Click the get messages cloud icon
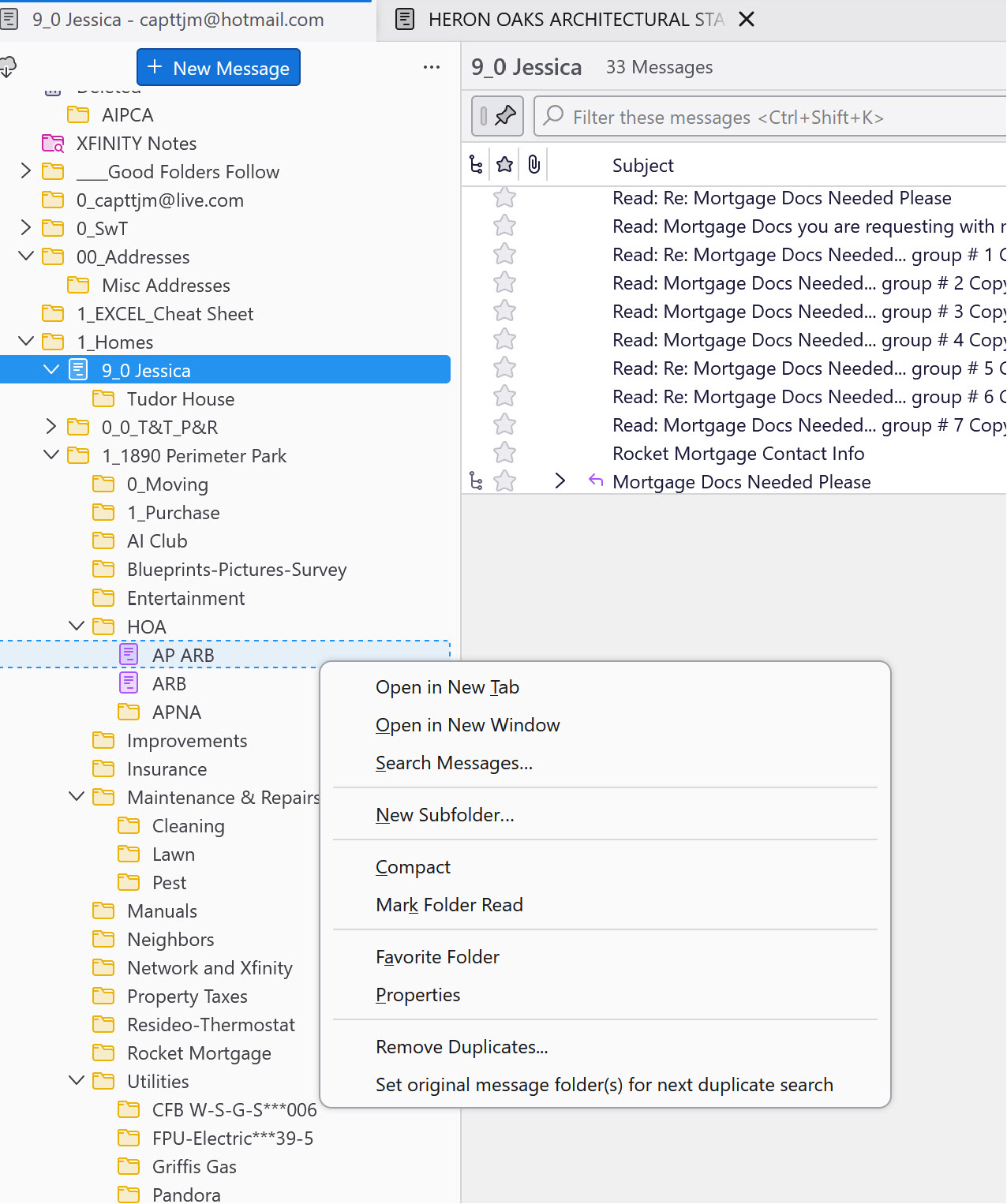This screenshot has width=1007, height=1204. click(x=8, y=68)
